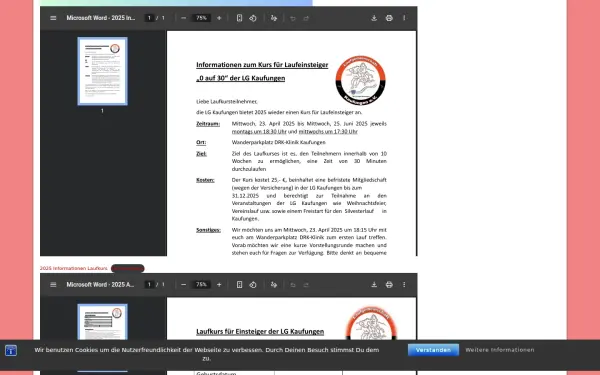Toggle sidebar menu in the 2025 A... PDF viewer
This screenshot has width=600, height=375.
(53, 285)
